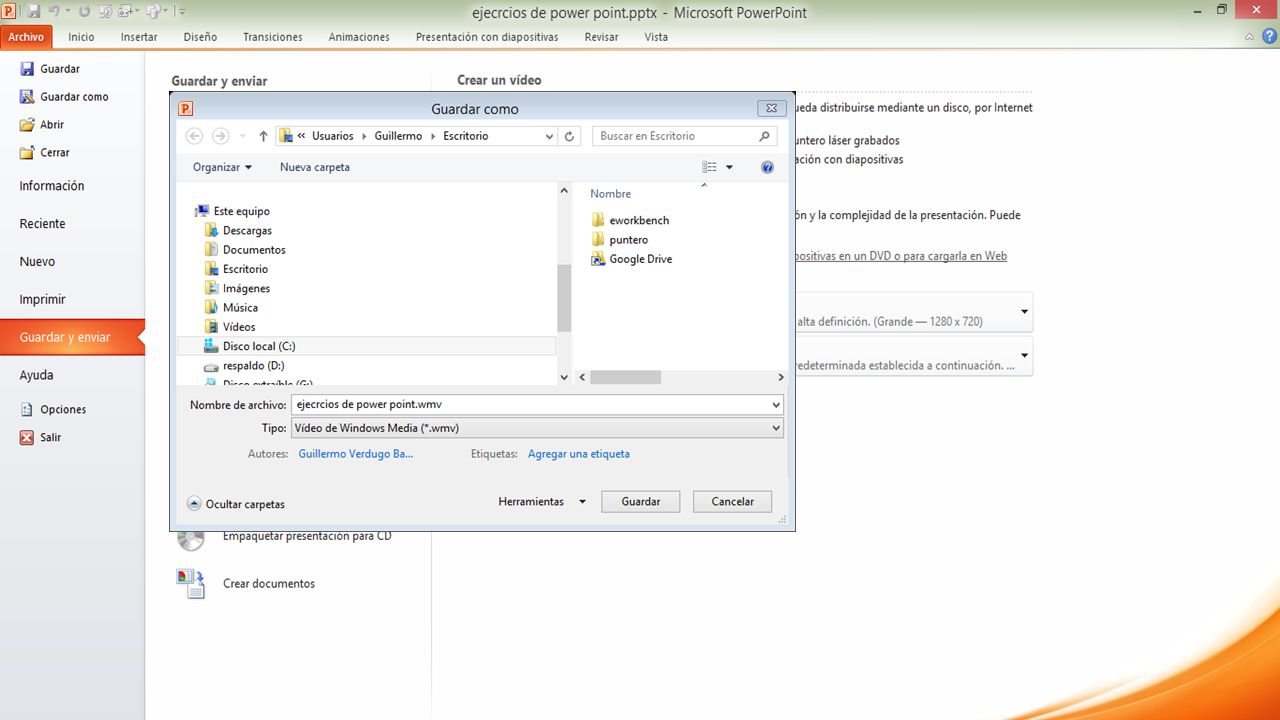The height and width of the screenshot is (720, 1280).
Task: Click the PowerPoint Help icon at the ribbon's right
Action: pyautogui.click(x=1267, y=37)
